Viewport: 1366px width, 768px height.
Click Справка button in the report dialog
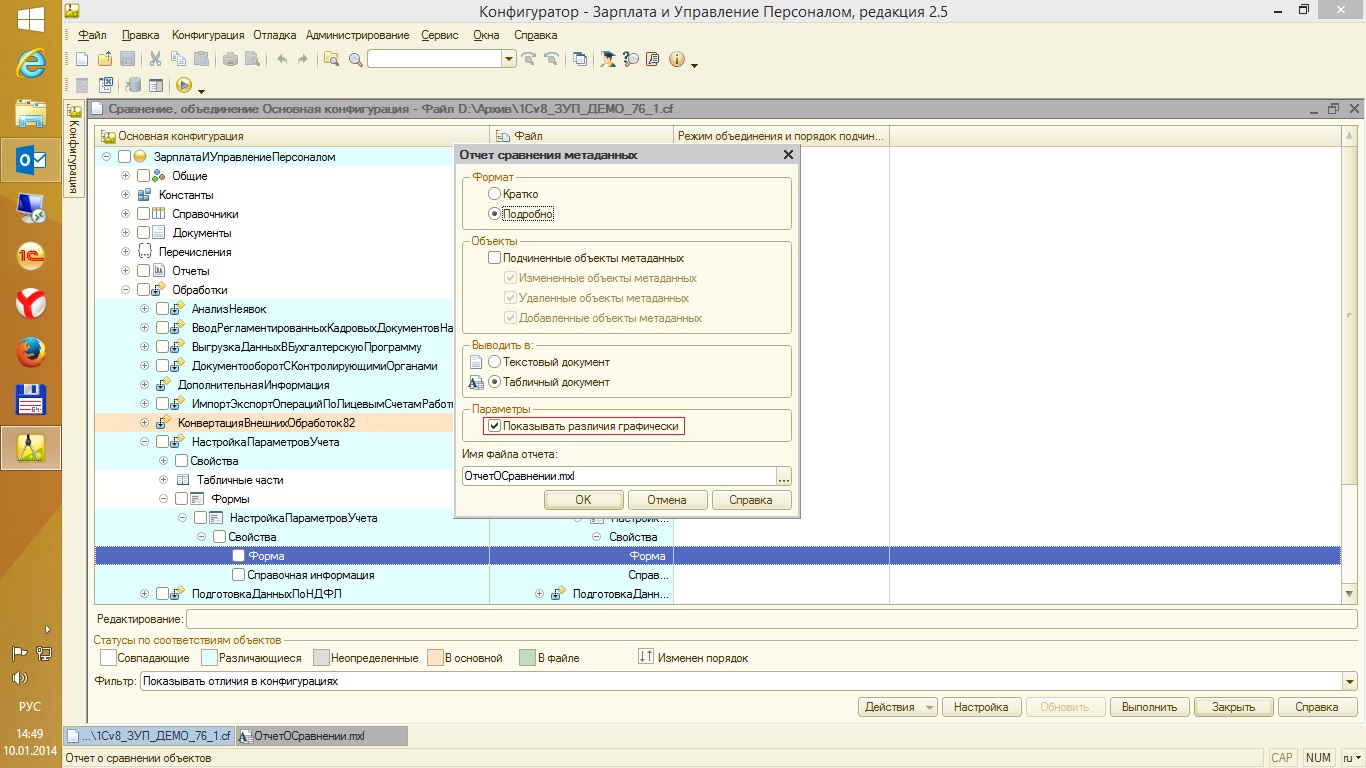point(751,500)
